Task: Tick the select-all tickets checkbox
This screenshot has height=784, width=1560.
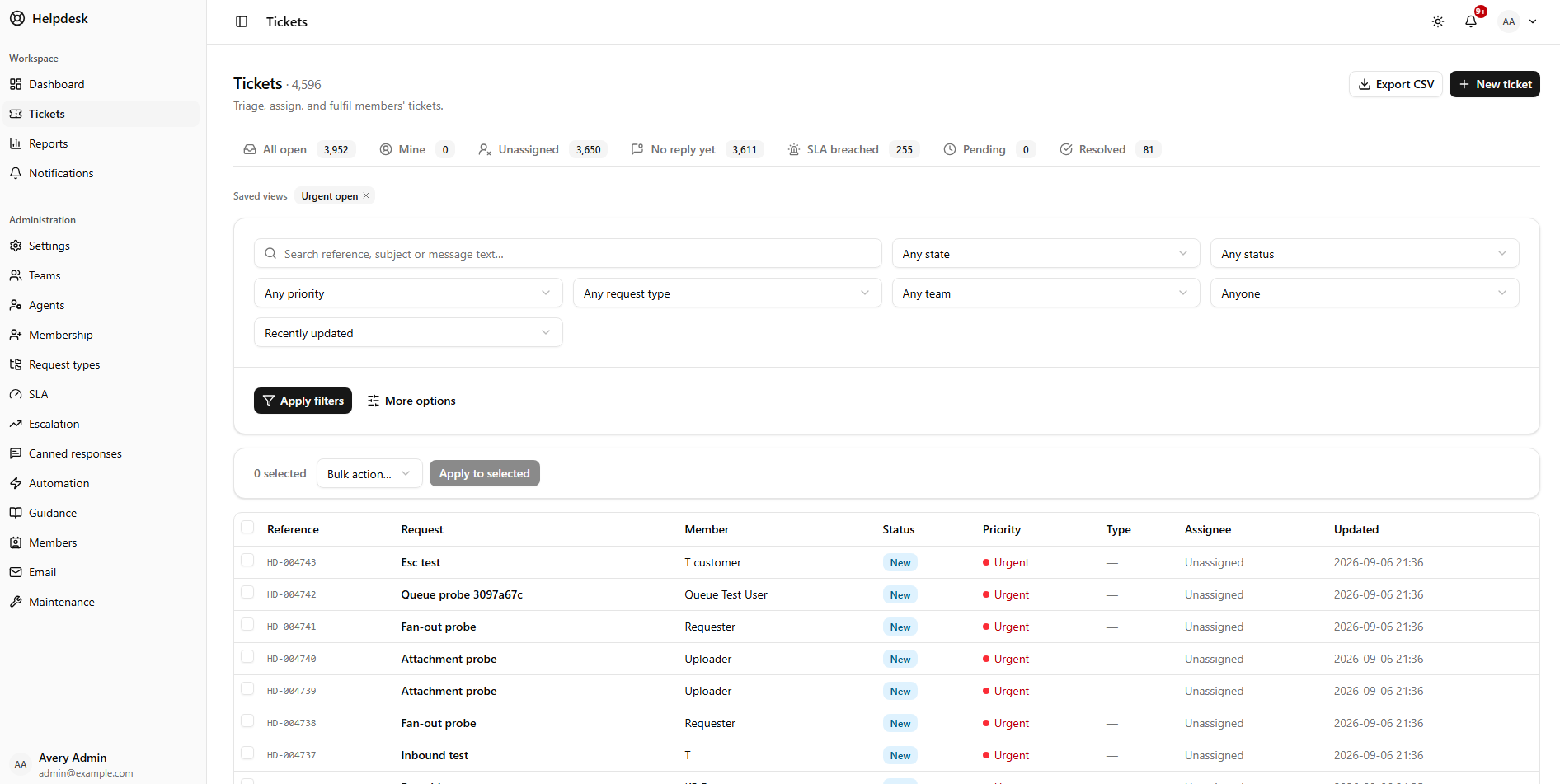Action: pyautogui.click(x=247, y=528)
